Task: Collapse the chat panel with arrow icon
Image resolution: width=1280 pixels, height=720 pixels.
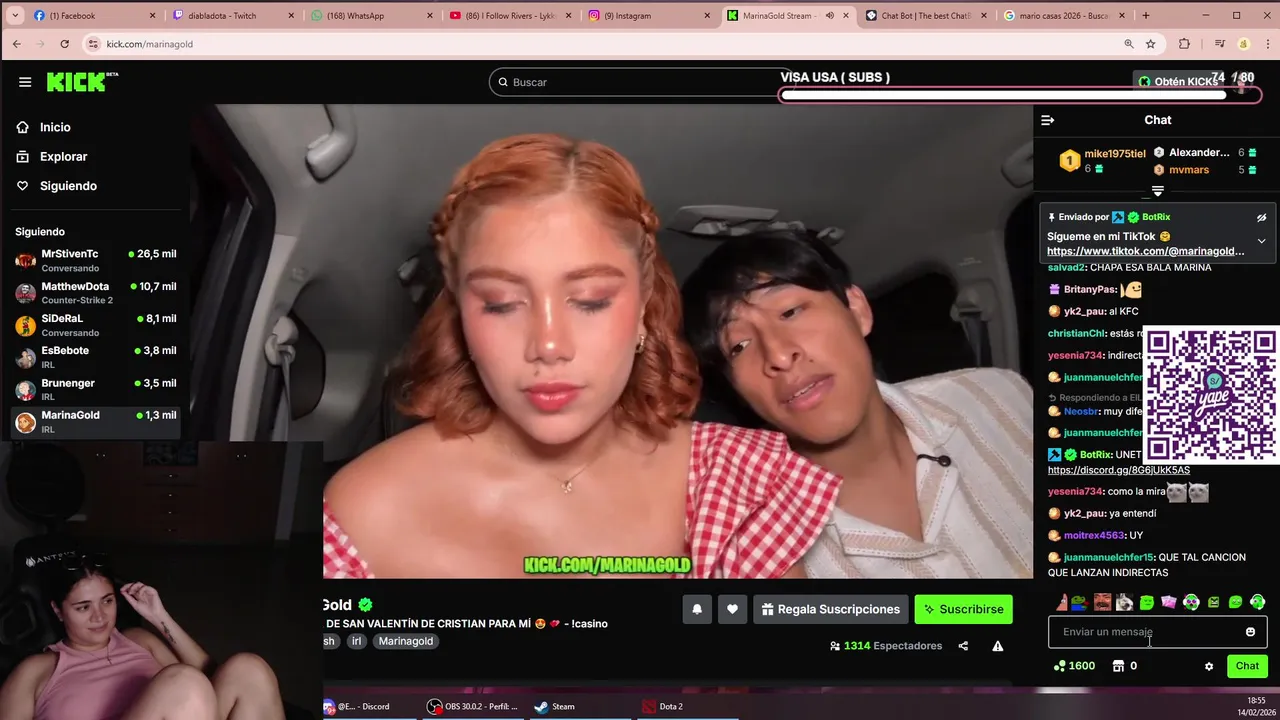Action: pyautogui.click(x=1047, y=120)
